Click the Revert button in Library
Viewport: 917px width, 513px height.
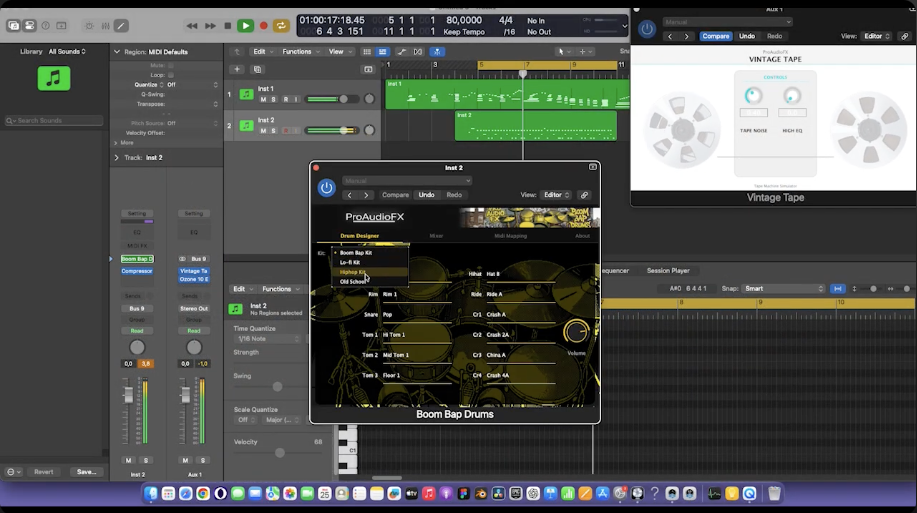[x=43, y=472]
